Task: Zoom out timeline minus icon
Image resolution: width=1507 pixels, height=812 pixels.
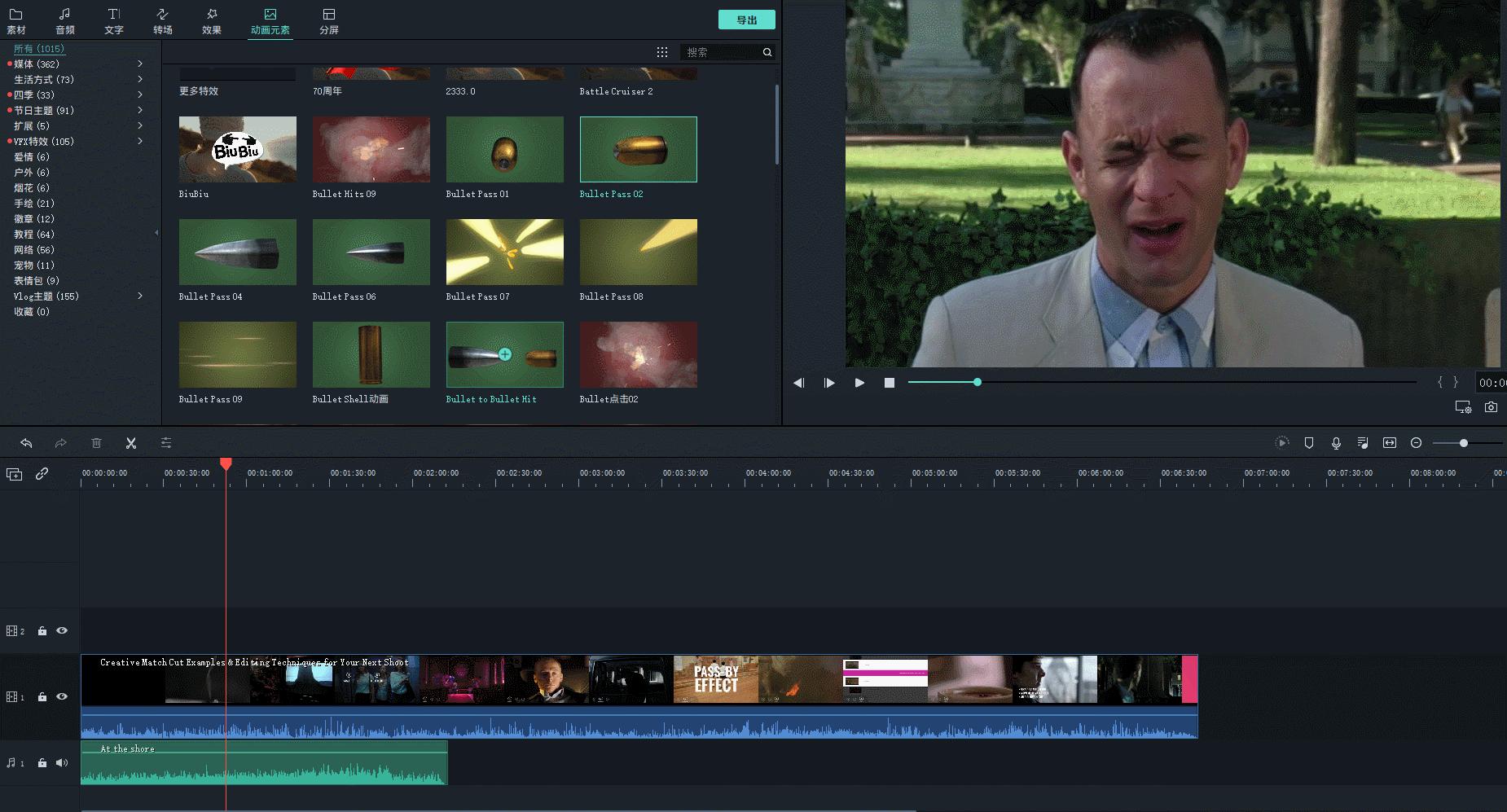Action: tap(1417, 443)
